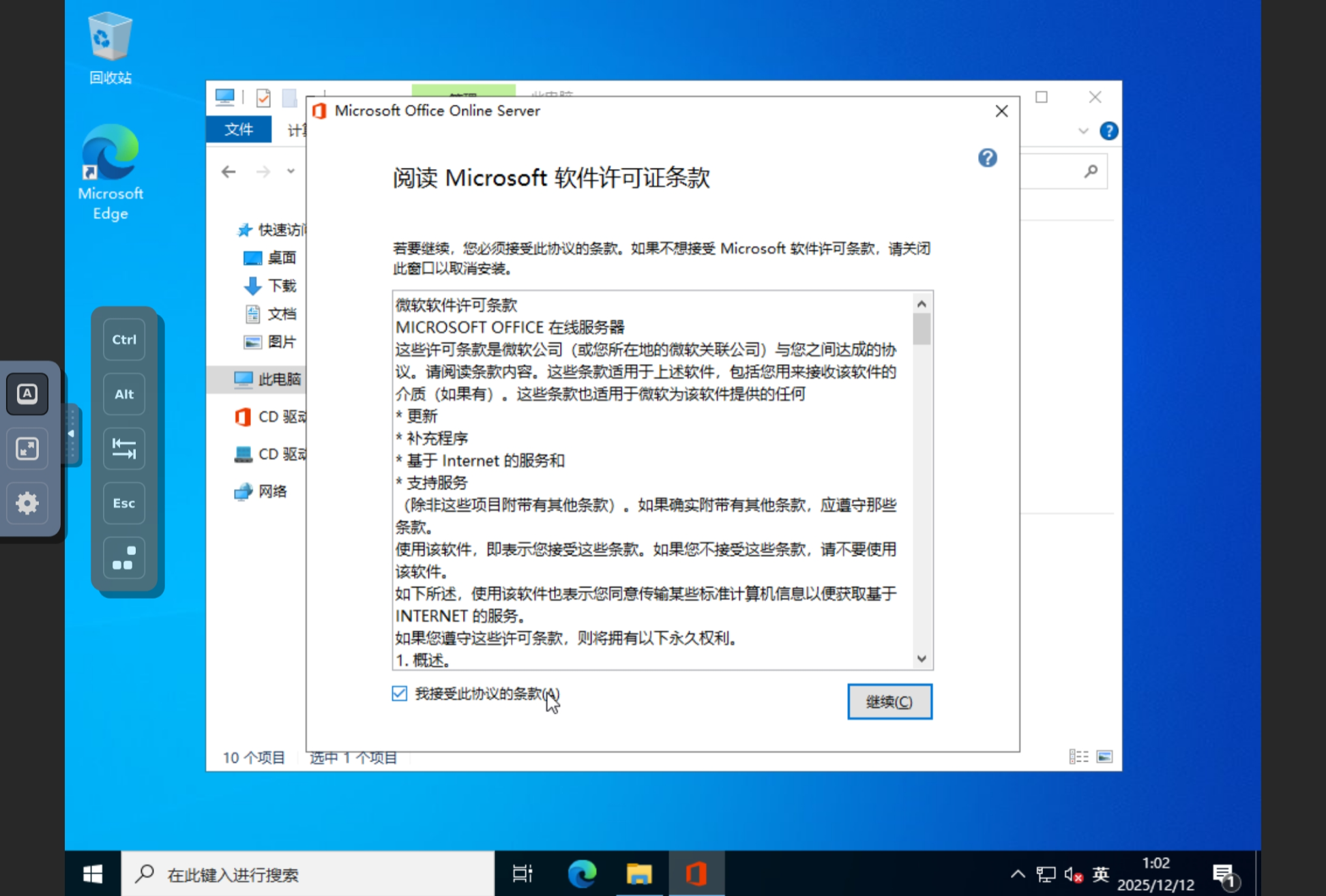The height and width of the screenshot is (896, 1326).
Task: Switch to large icons view in Explorer
Action: tap(1104, 757)
